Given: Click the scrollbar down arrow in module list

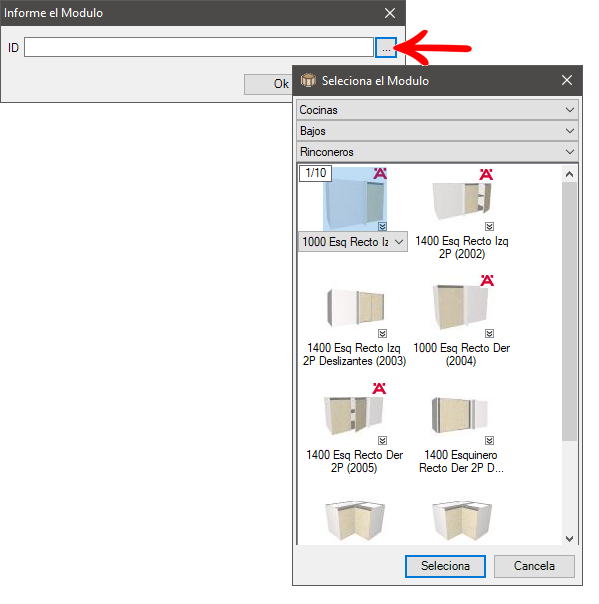Looking at the screenshot, I should click(x=569, y=539).
